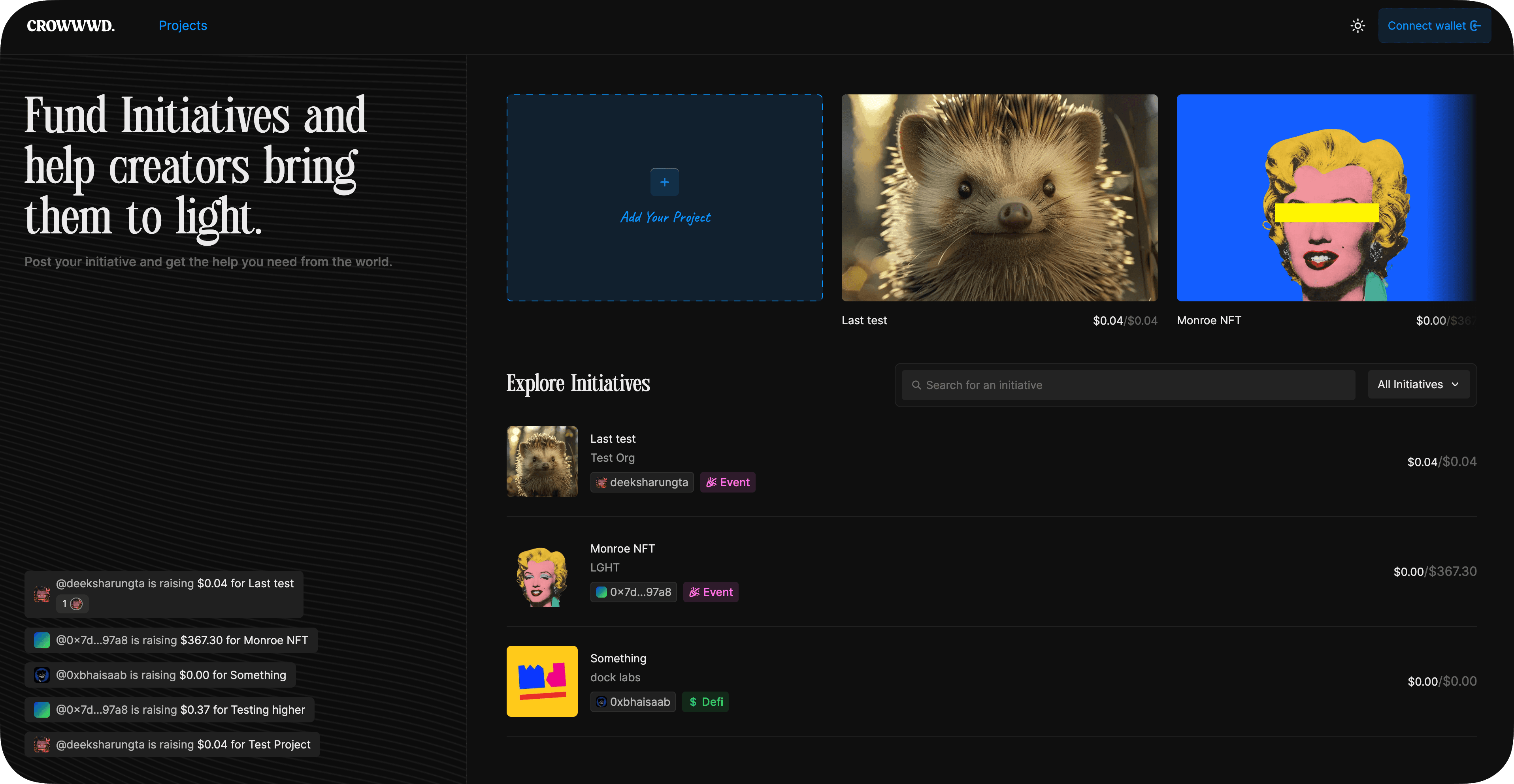Click the Last test caption under featured hedgehog
Viewport: 1514px width, 784px height.
[x=864, y=321]
